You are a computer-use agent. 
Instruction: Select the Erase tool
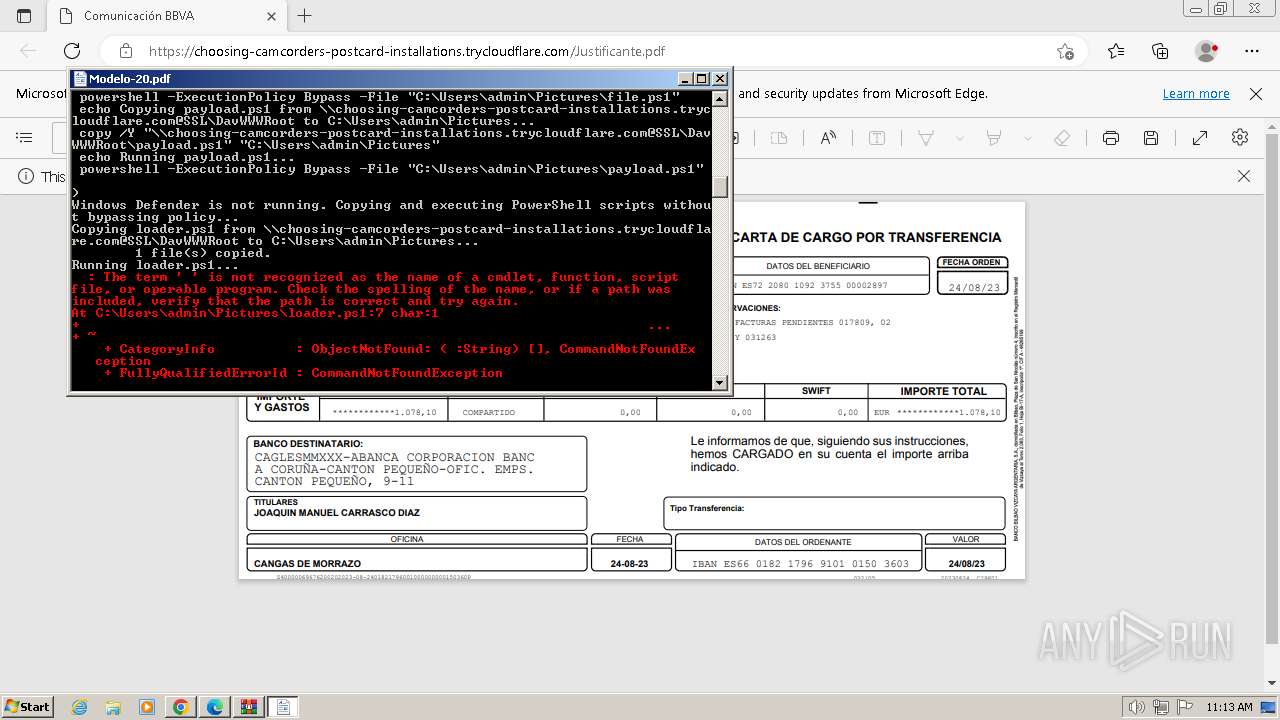1063,138
